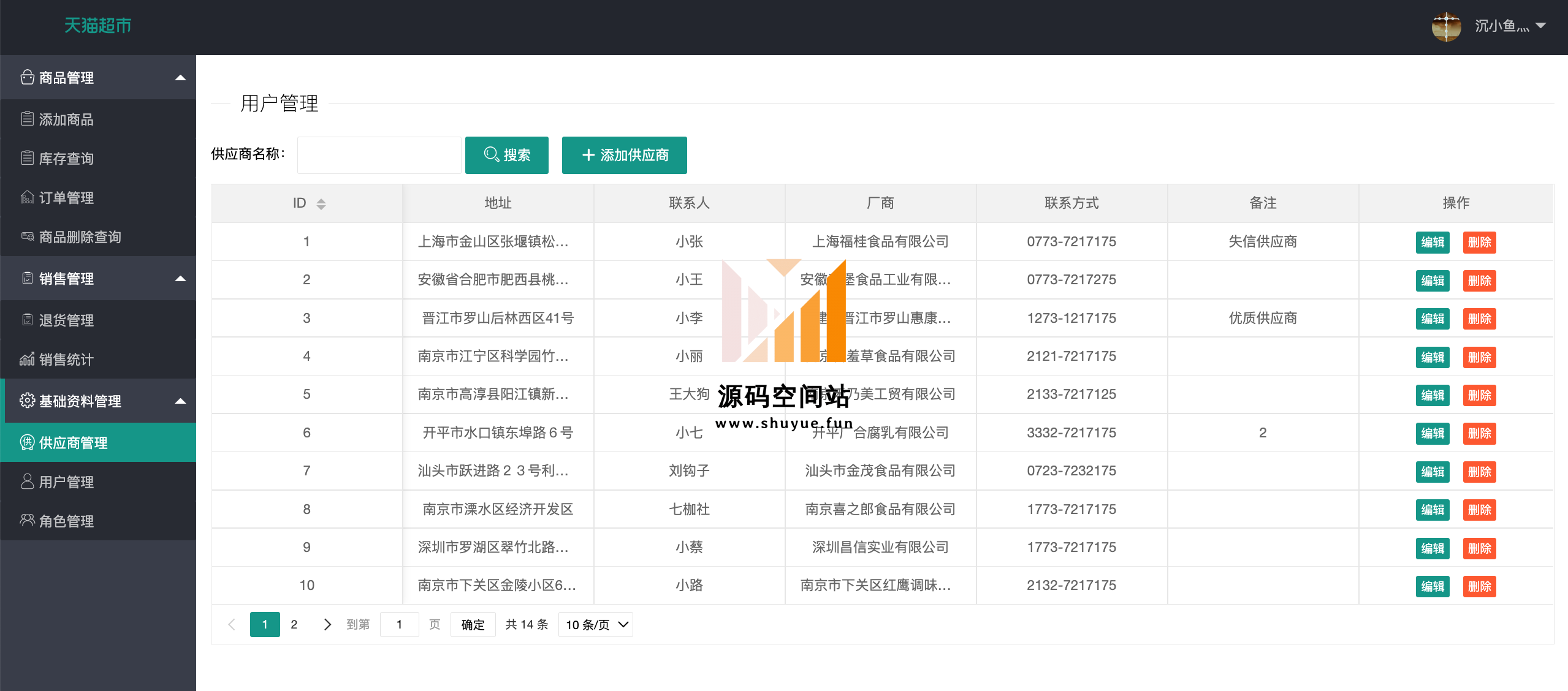Click the 联系方式 column header
This screenshot has height=691, width=1568.
(x=1071, y=203)
